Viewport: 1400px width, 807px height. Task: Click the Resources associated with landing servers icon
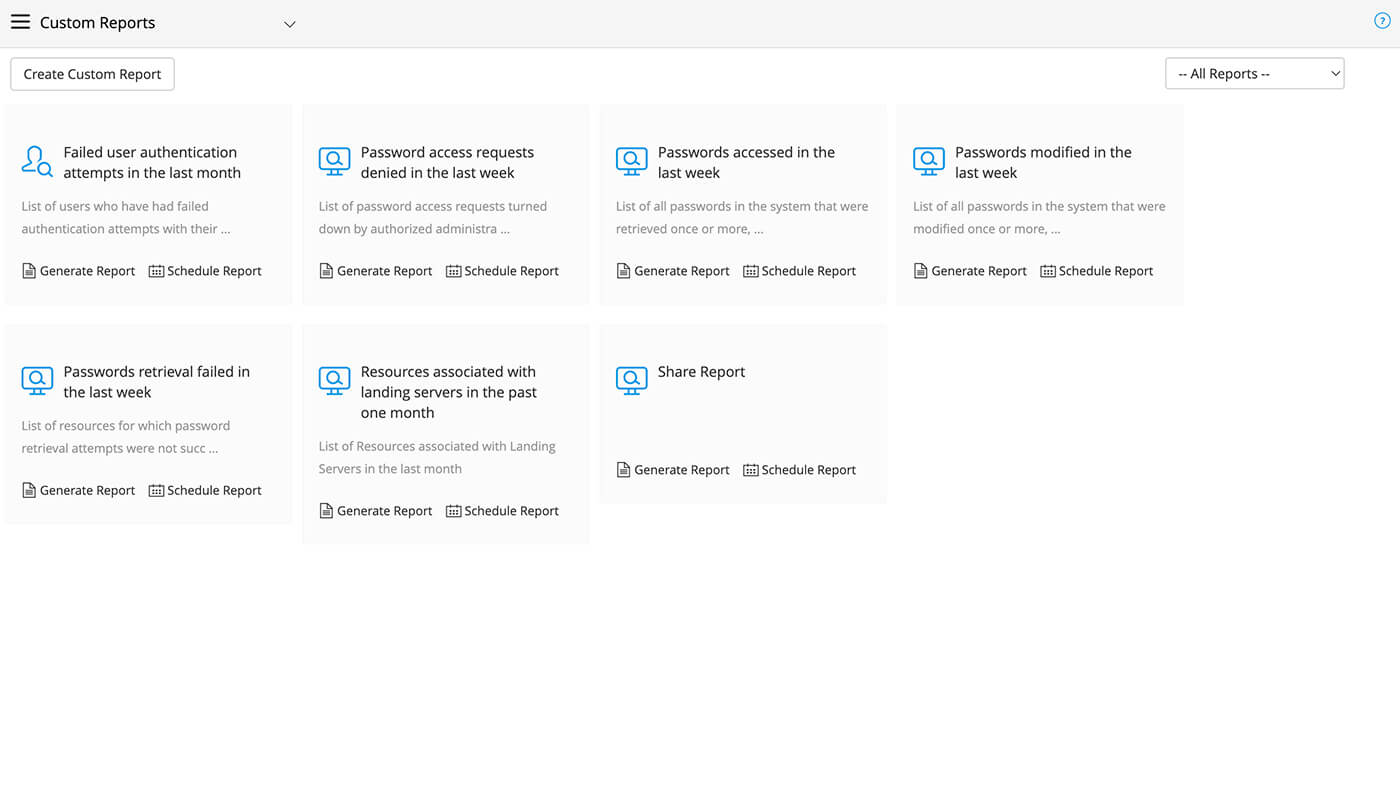(x=334, y=380)
